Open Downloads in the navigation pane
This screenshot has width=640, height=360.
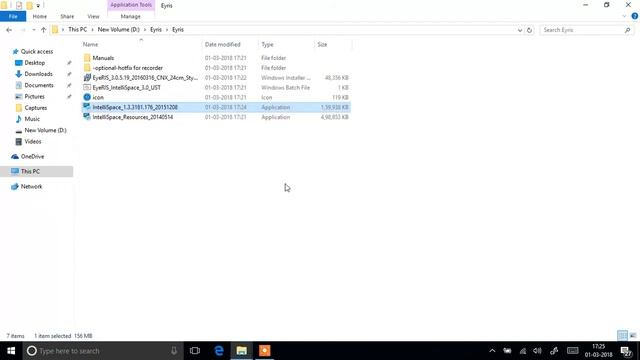tap(38, 74)
